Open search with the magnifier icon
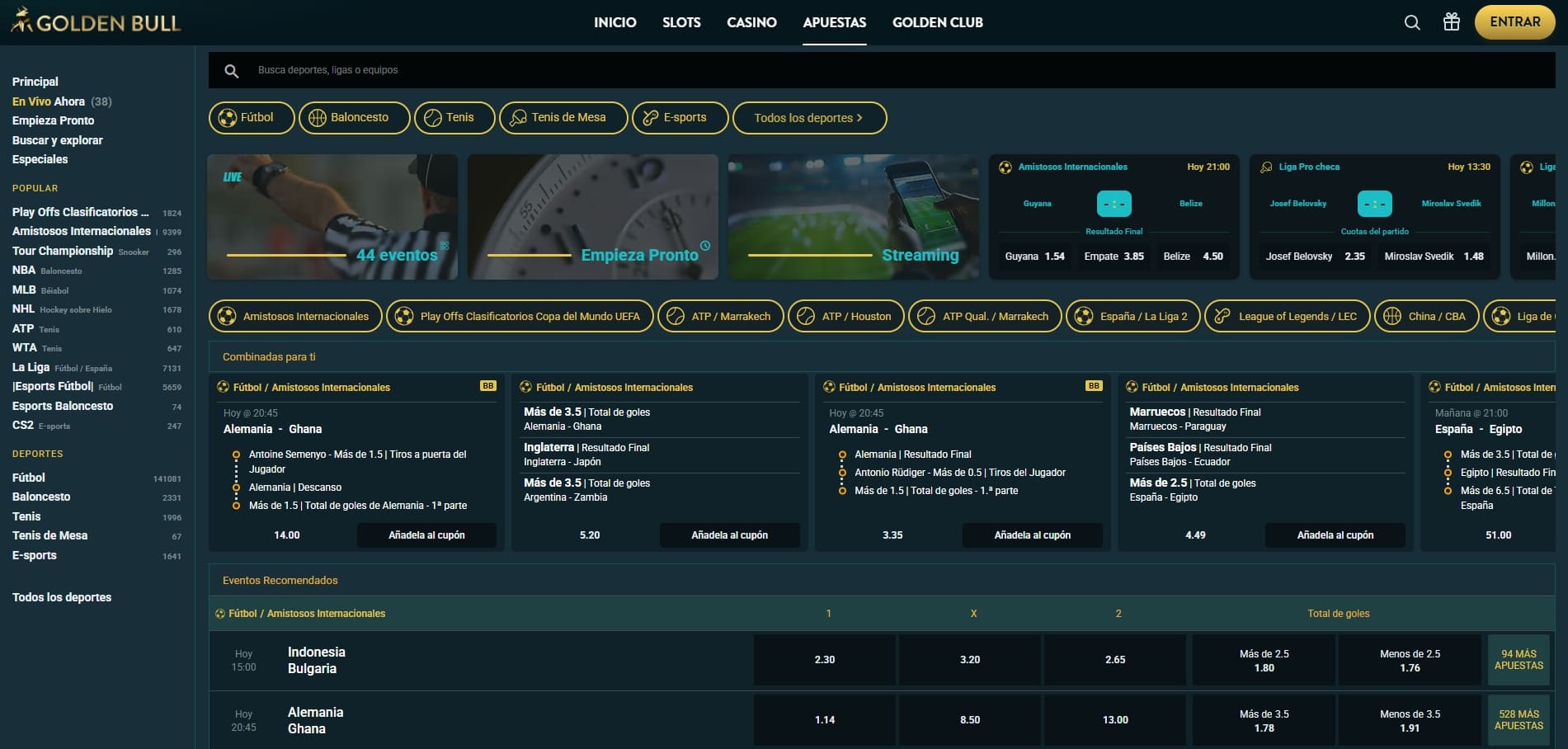This screenshot has height=749, width=1568. coord(1411,22)
